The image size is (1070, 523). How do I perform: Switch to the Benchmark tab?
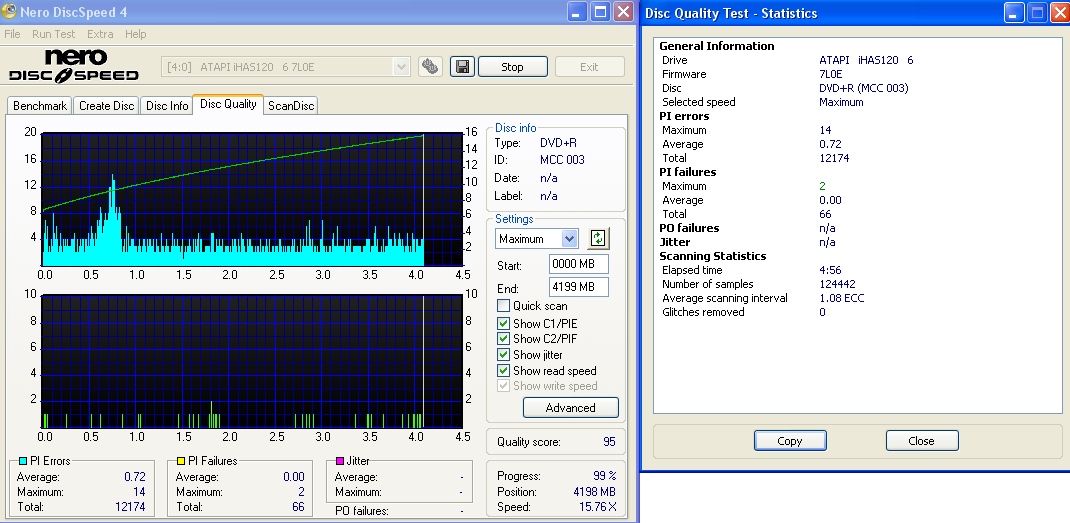point(40,106)
